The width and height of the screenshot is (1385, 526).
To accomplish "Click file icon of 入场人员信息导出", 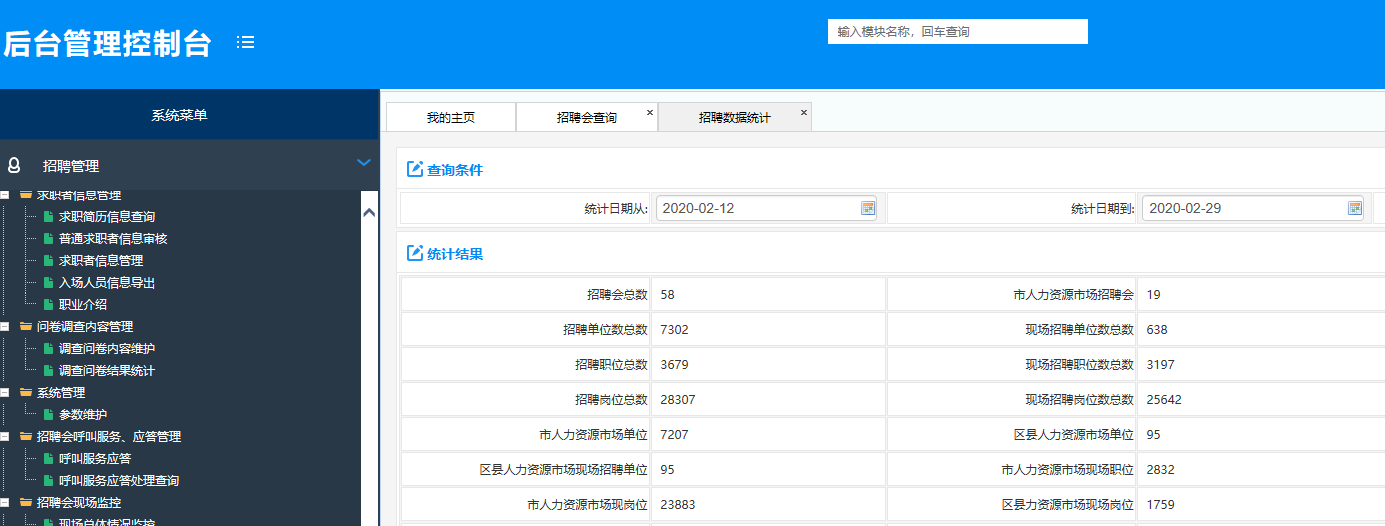I will coord(48,282).
